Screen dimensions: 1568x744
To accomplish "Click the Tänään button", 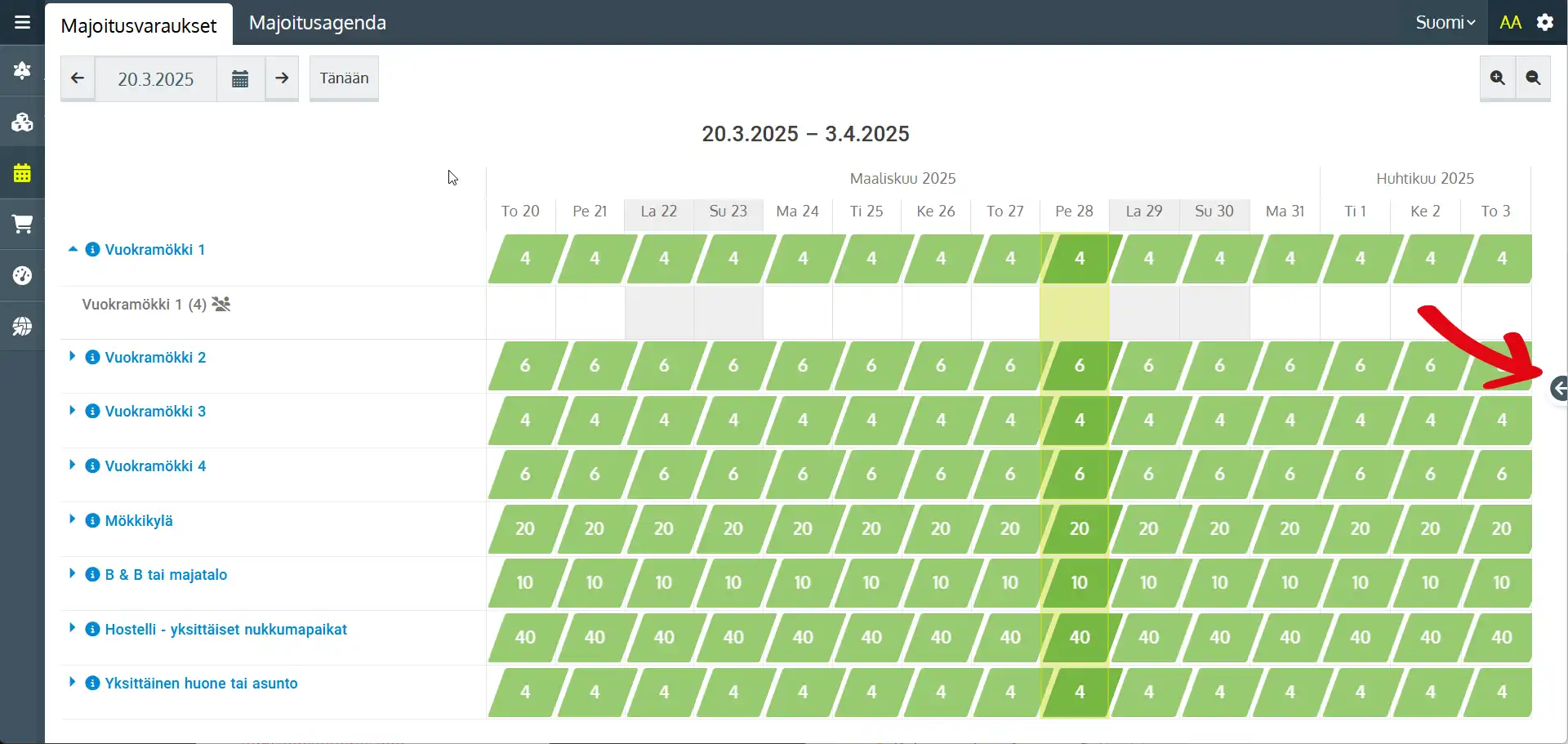I will tap(344, 78).
